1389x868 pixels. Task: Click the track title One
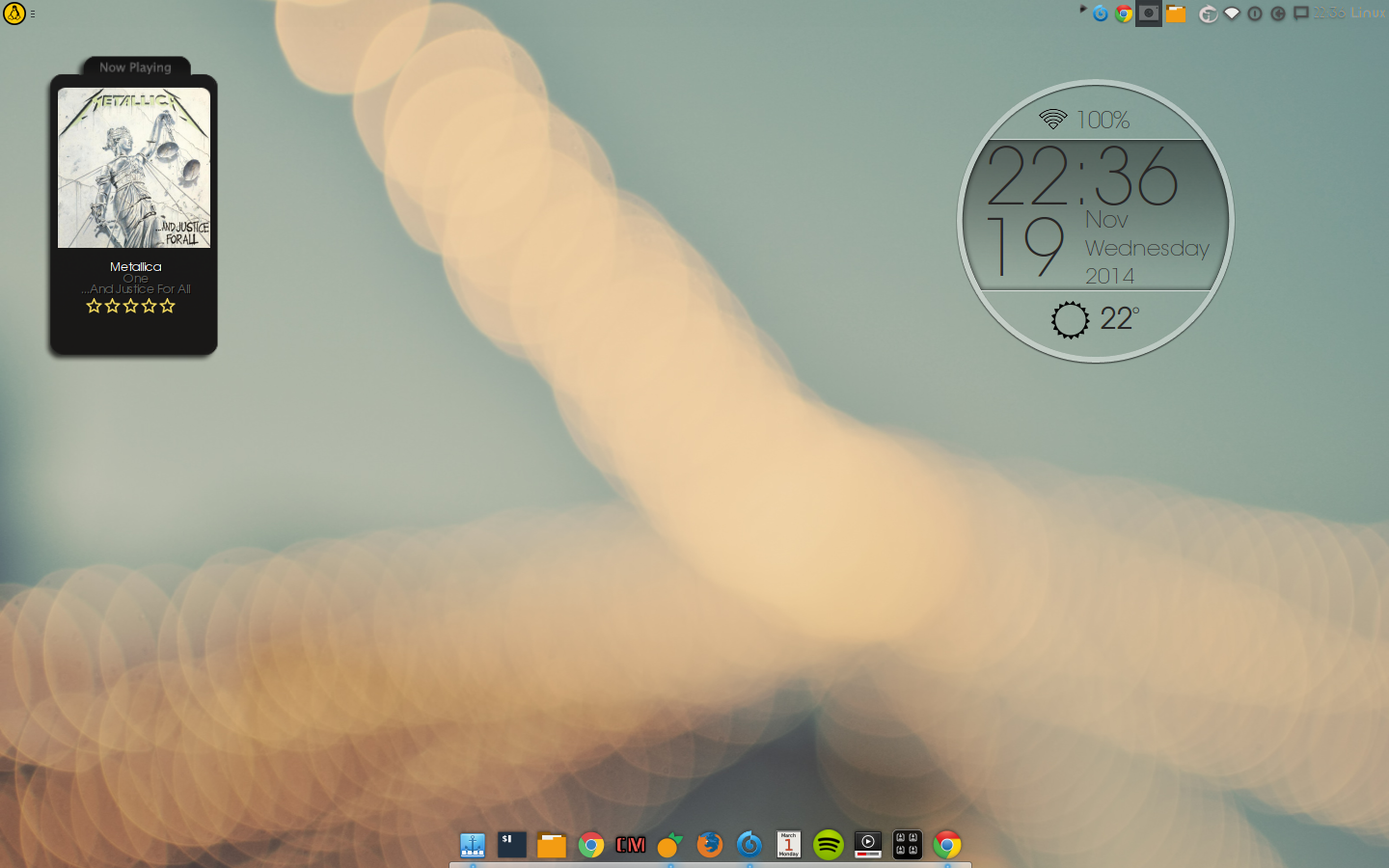pos(135,279)
